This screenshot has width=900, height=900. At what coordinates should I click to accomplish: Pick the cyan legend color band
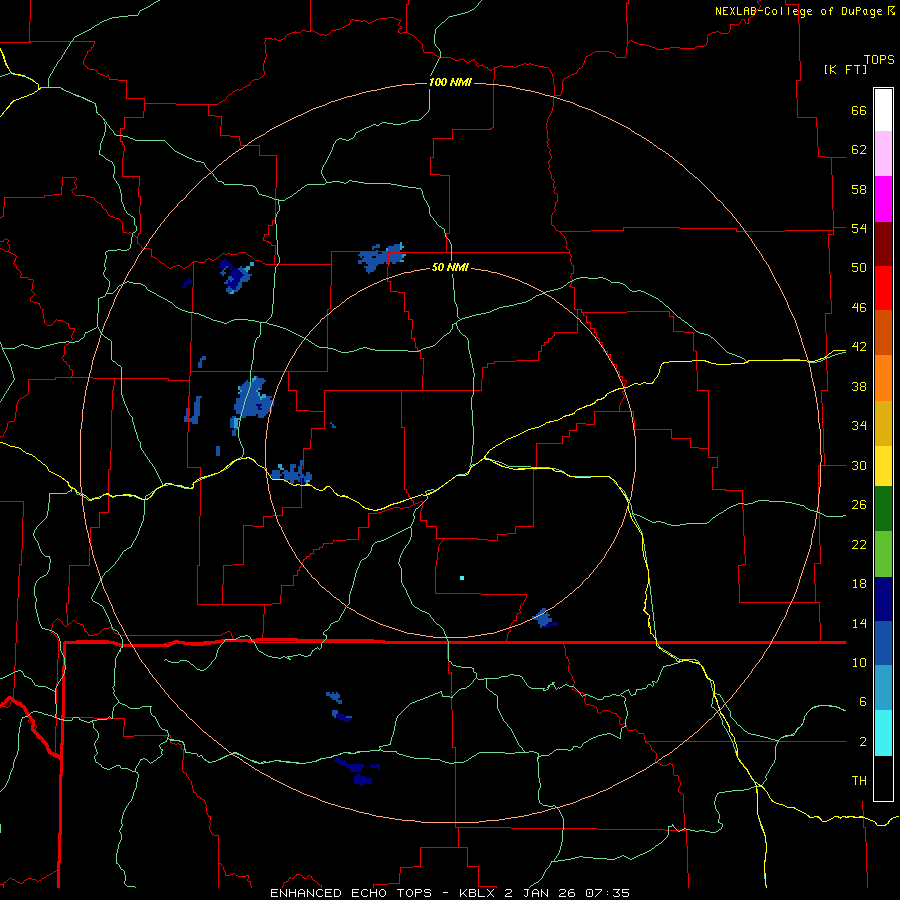[x=883, y=733]
